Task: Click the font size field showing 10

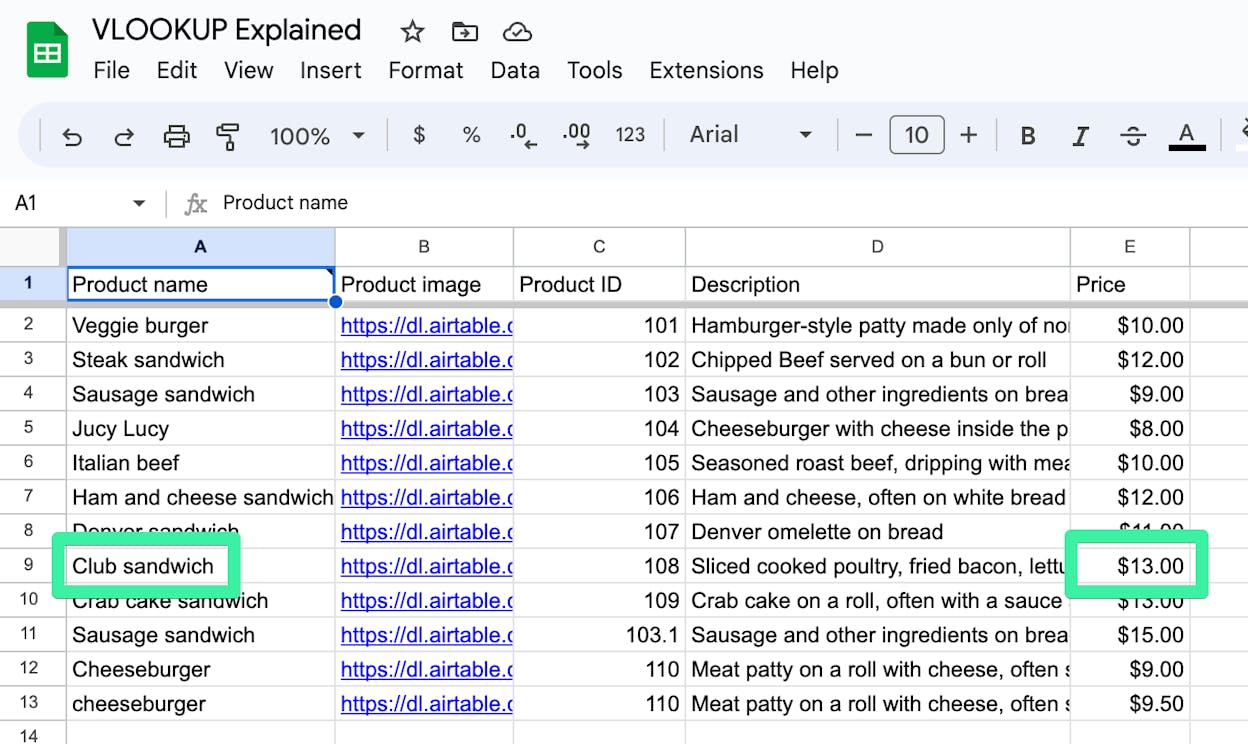Action: 917,135
